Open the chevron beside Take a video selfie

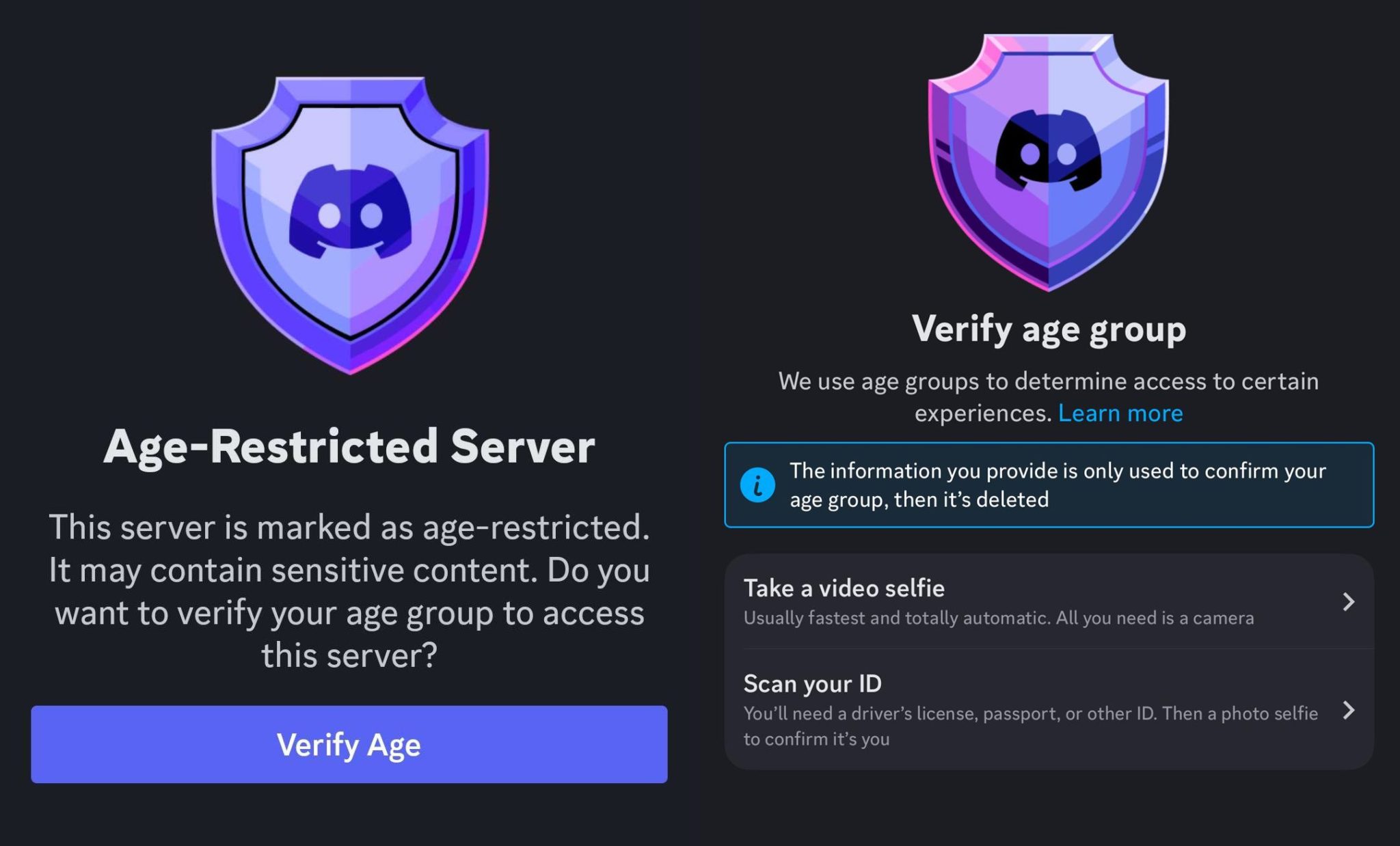click(x=1348, y=601)
